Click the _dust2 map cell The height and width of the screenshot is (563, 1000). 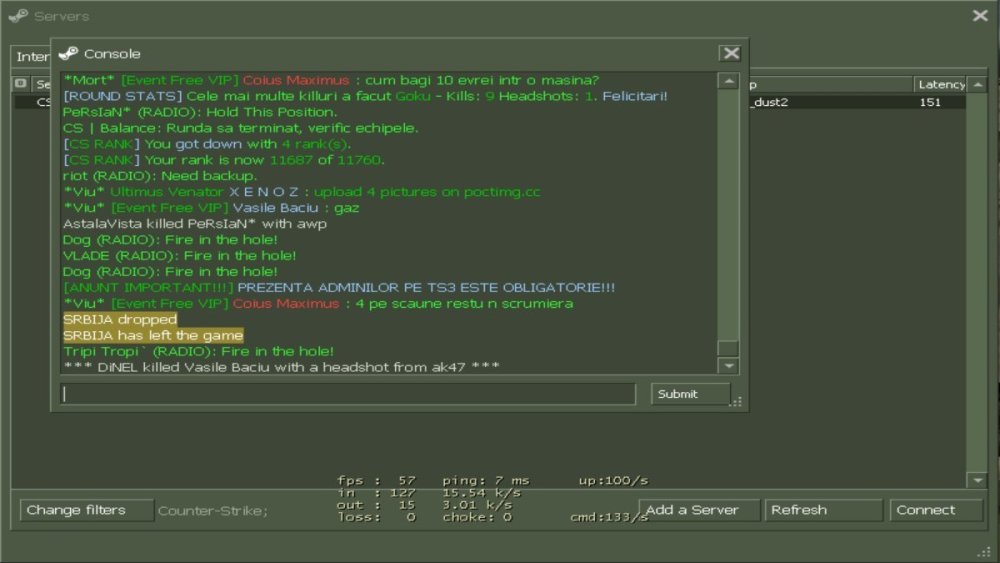(x=770, y=102)
